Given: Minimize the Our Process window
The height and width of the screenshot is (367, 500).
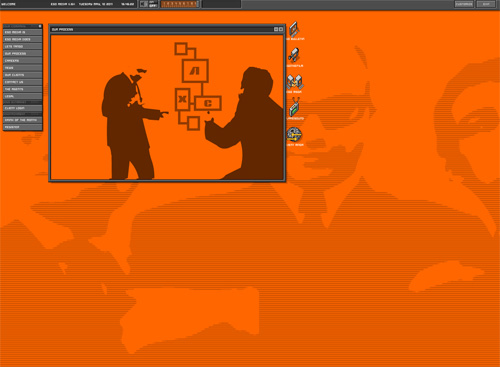Looking at the screenshot, I should point(276,29).
